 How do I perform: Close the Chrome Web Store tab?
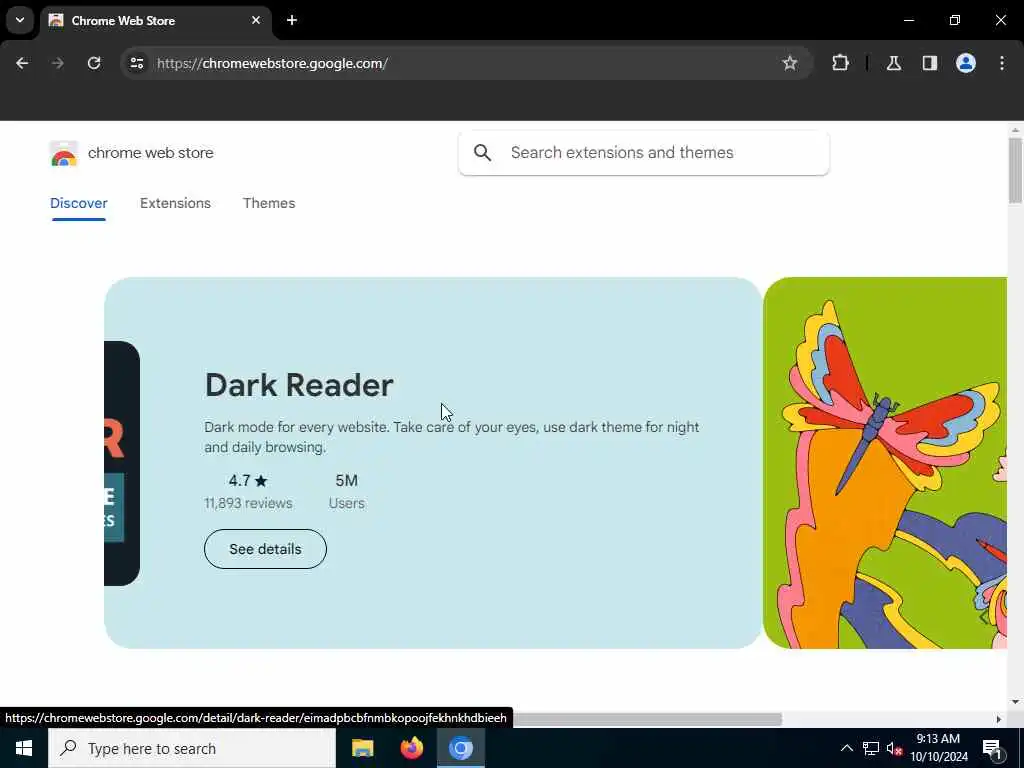256,20
